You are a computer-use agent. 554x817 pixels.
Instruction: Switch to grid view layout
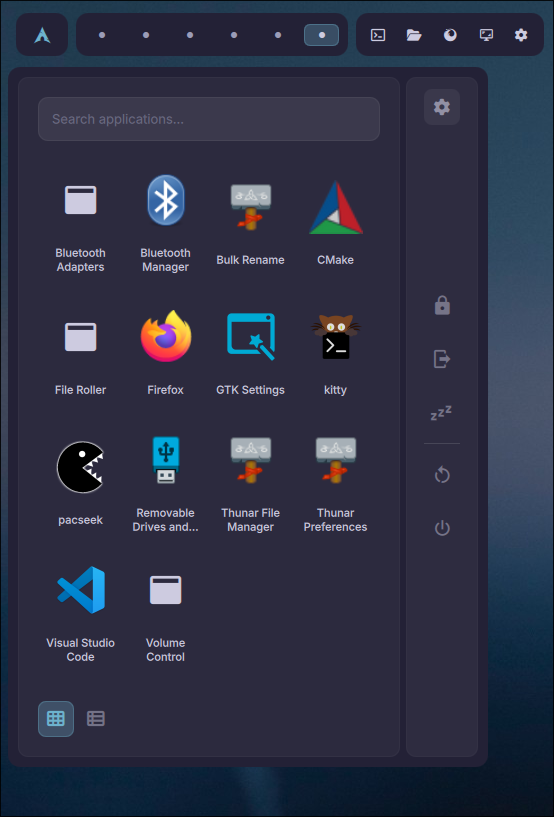pyautogui.click(x=56, y=719)
